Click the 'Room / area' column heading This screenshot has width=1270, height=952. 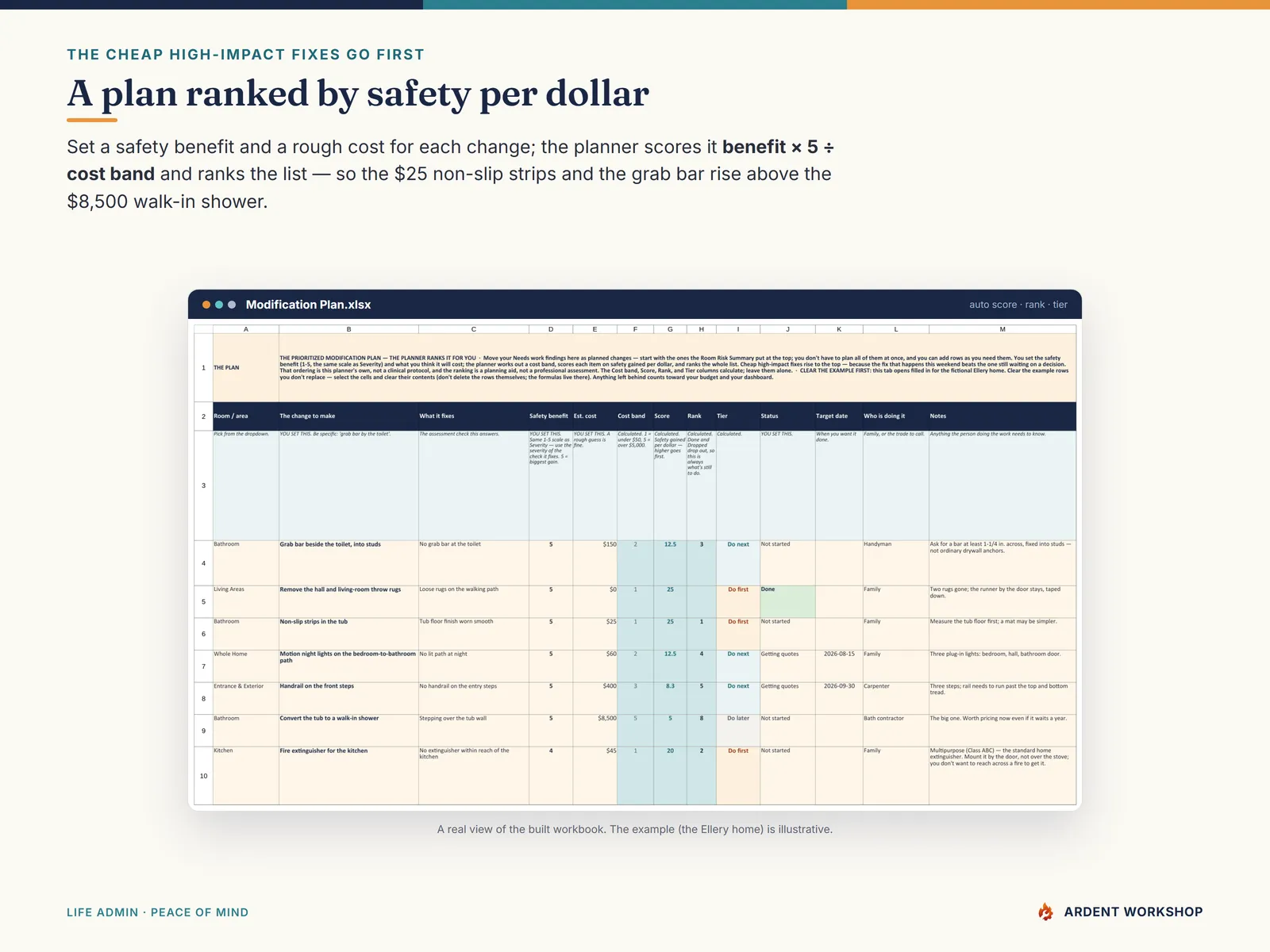[x=246, y=416]
